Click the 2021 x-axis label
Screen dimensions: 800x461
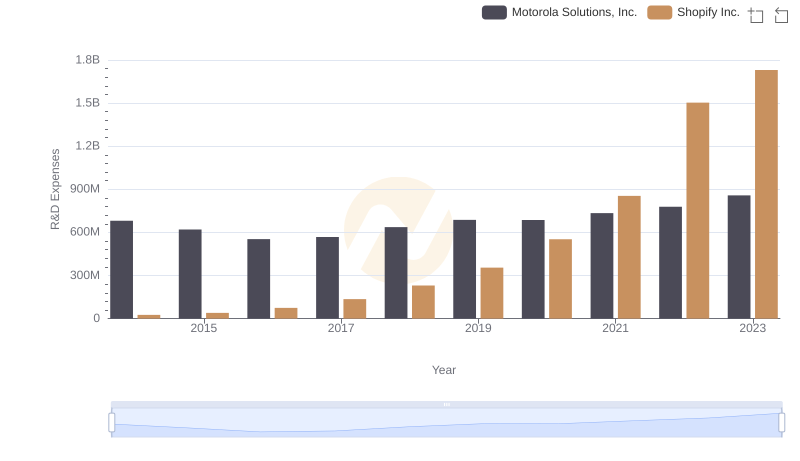pyautogui.click(x=615, y=328)
